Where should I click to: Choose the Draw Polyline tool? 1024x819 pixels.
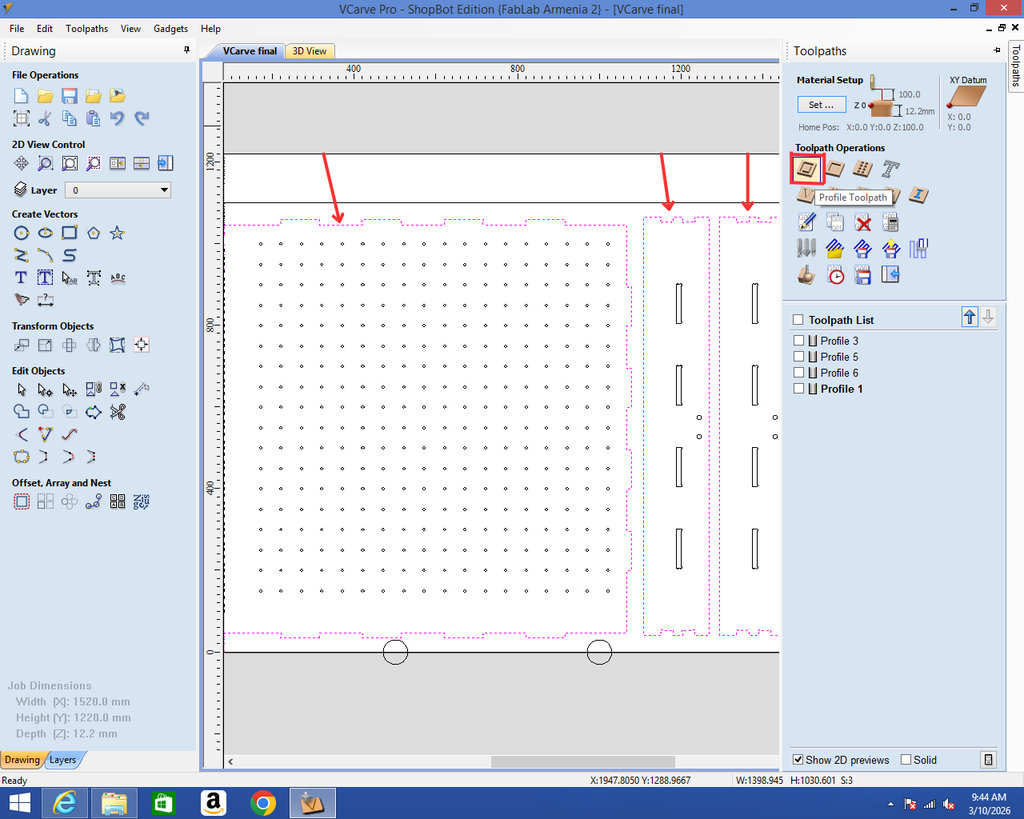coord(21,255)
